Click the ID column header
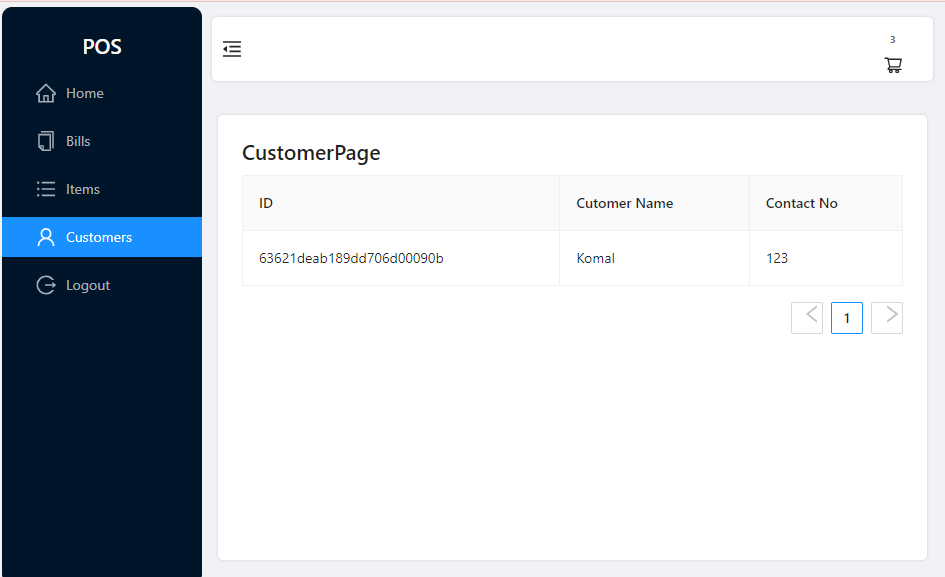The width and height of the screenshot is (945, 577). coord(266,203)
